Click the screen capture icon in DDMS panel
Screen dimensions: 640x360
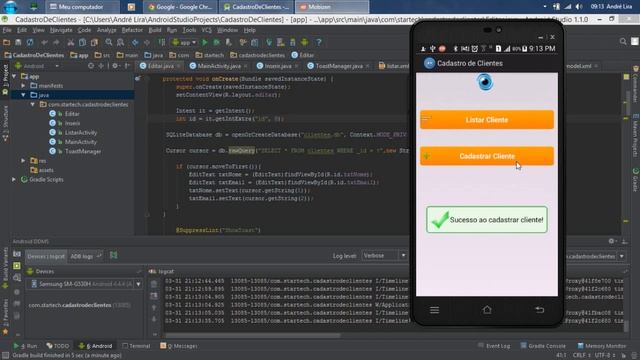click(x=17, y=254)
